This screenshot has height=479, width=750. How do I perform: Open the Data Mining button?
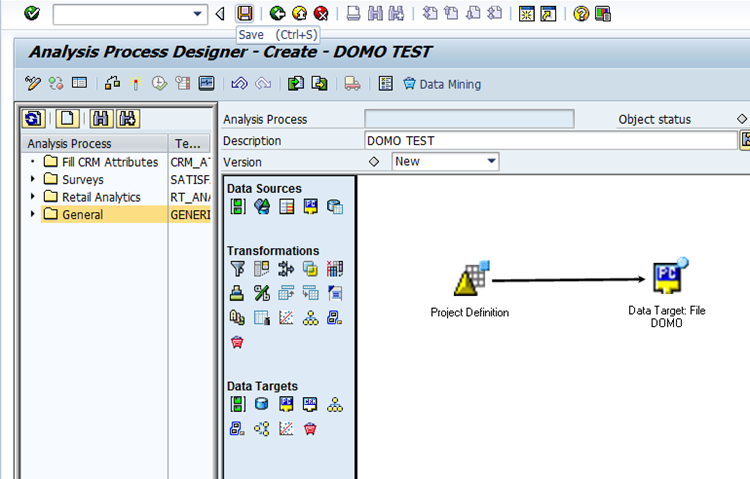442,84
